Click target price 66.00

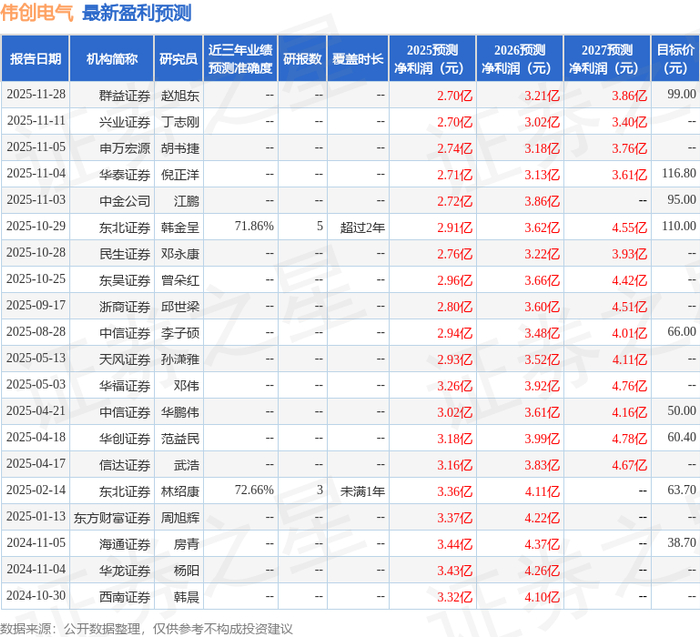point(682,332)
